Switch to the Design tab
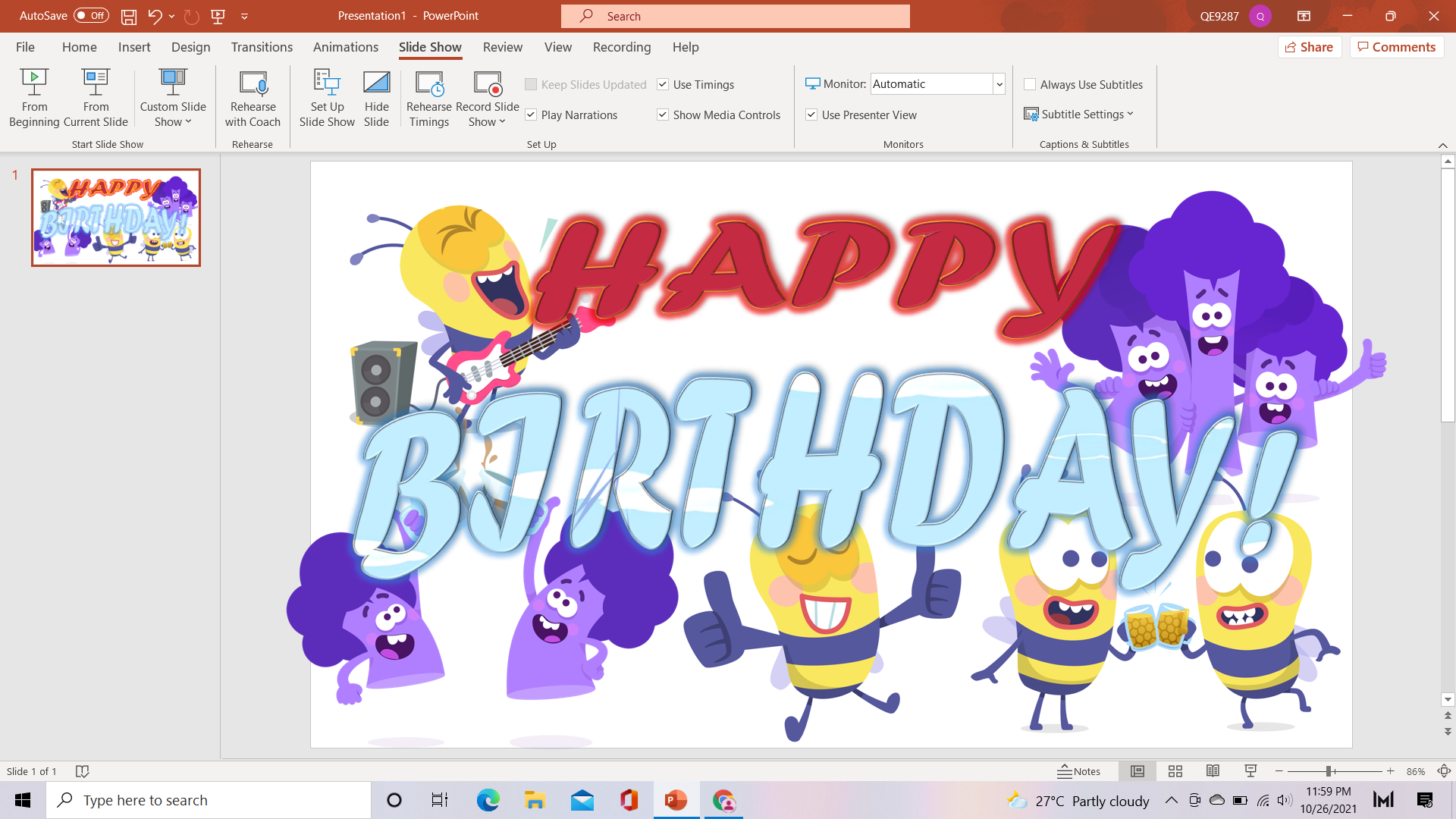The width and height of the screenshot is (1456, 819). click(190, 47)
